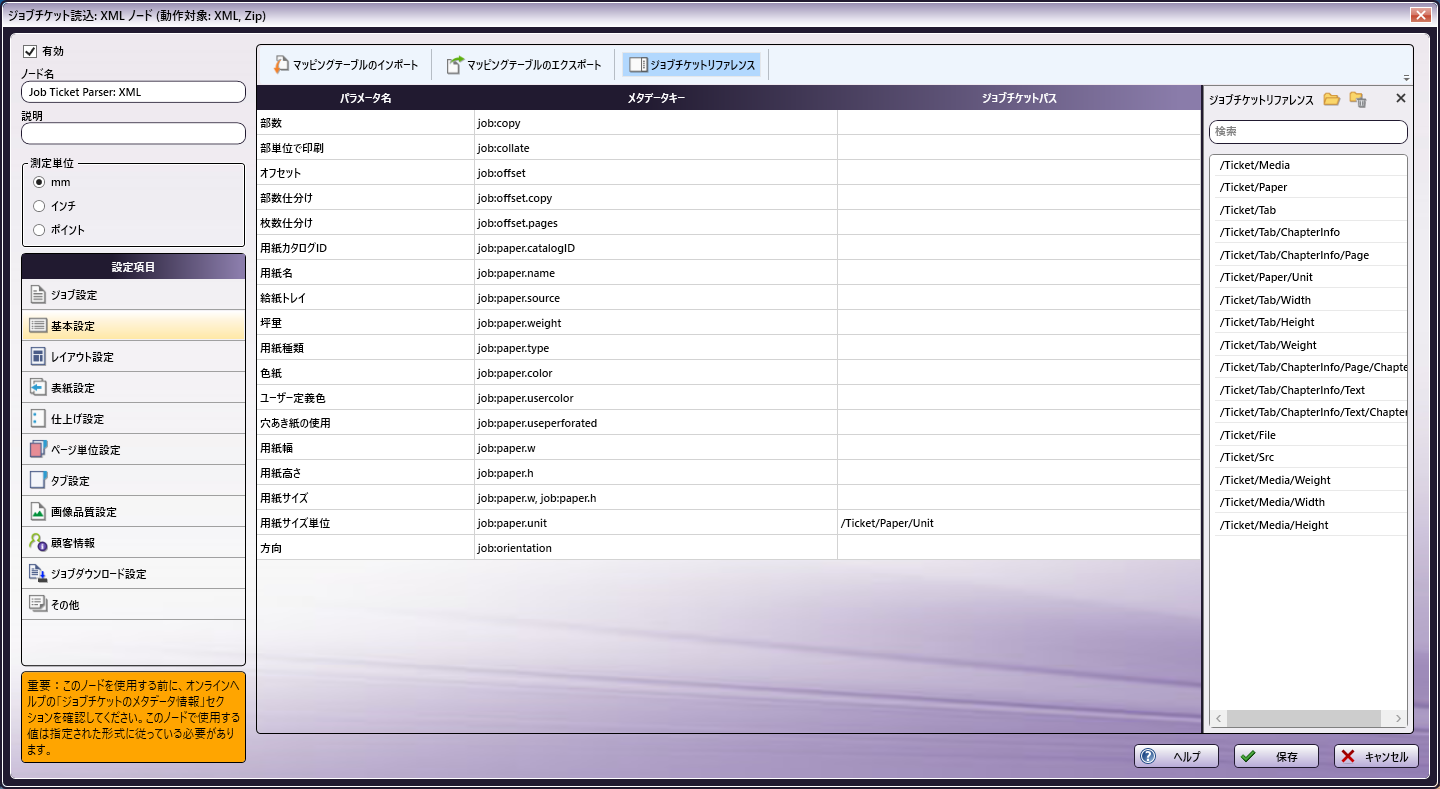Open ページ単位設定 settings category

pyautogui.click(x=133, y=450)
